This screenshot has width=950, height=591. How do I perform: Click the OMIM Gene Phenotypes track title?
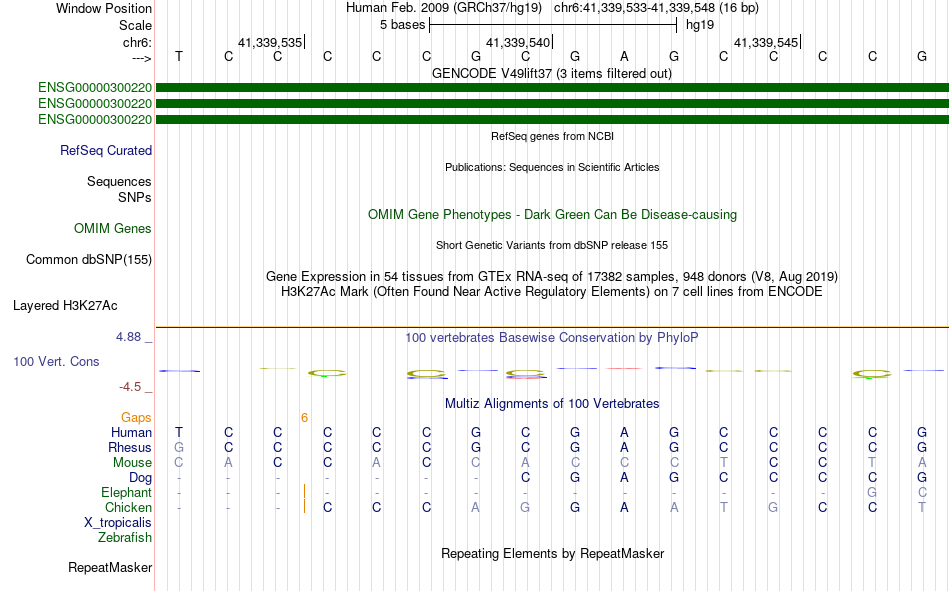pos(552,215)
